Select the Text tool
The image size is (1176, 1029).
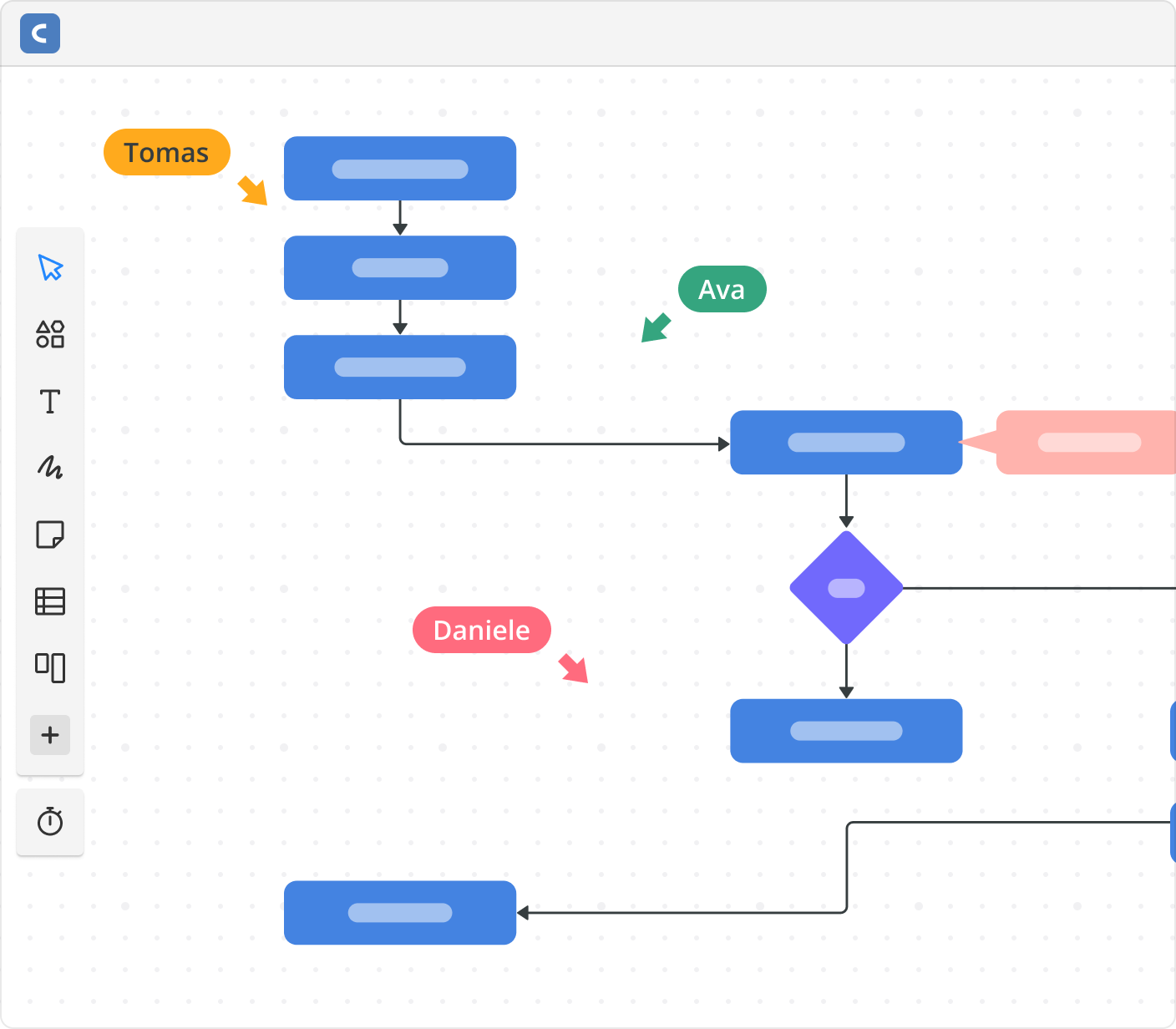pyautogui.click(x=50, y=402)
